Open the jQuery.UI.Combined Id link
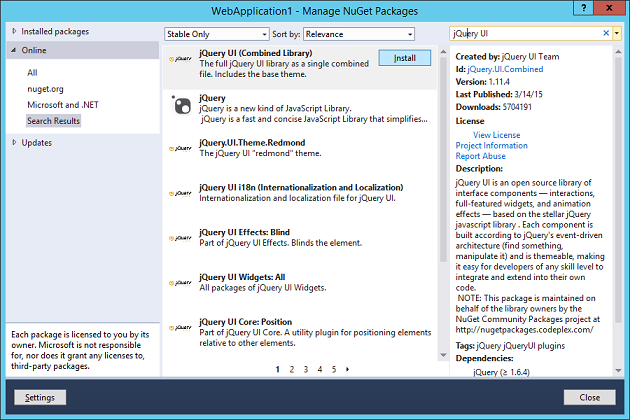The width and height of the screenshot is (630, 420). tap(505, 69)
